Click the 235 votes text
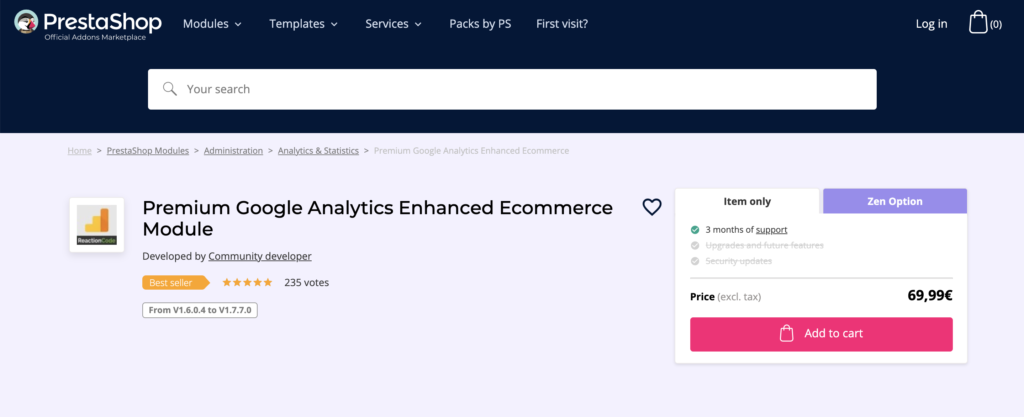 pos(306,283)
